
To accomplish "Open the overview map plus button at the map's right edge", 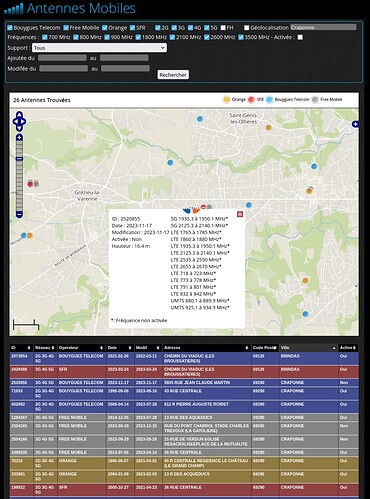I will tap(355, 124).
